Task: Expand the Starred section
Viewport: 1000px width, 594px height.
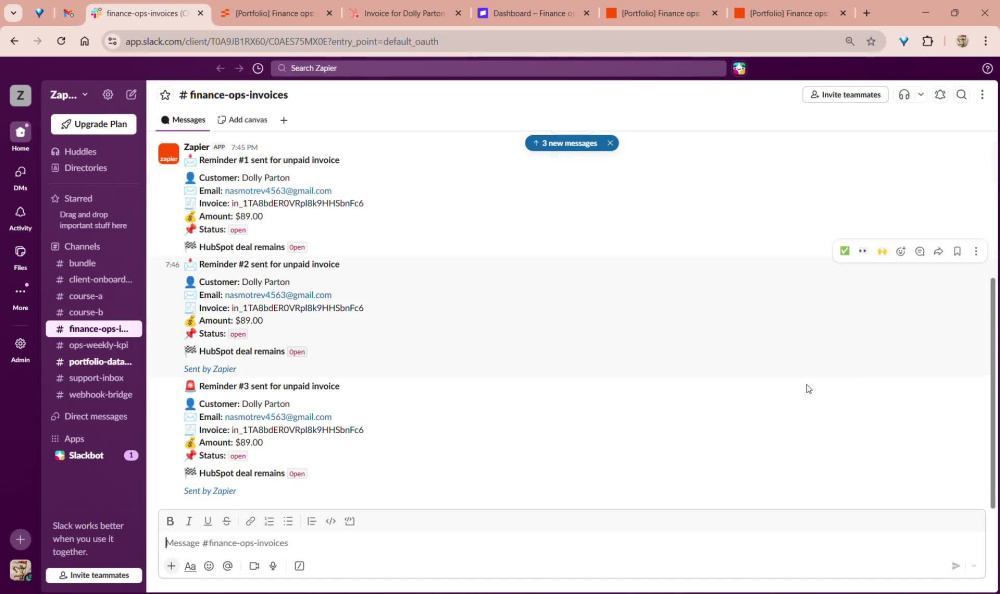Action: click(78, 198)
